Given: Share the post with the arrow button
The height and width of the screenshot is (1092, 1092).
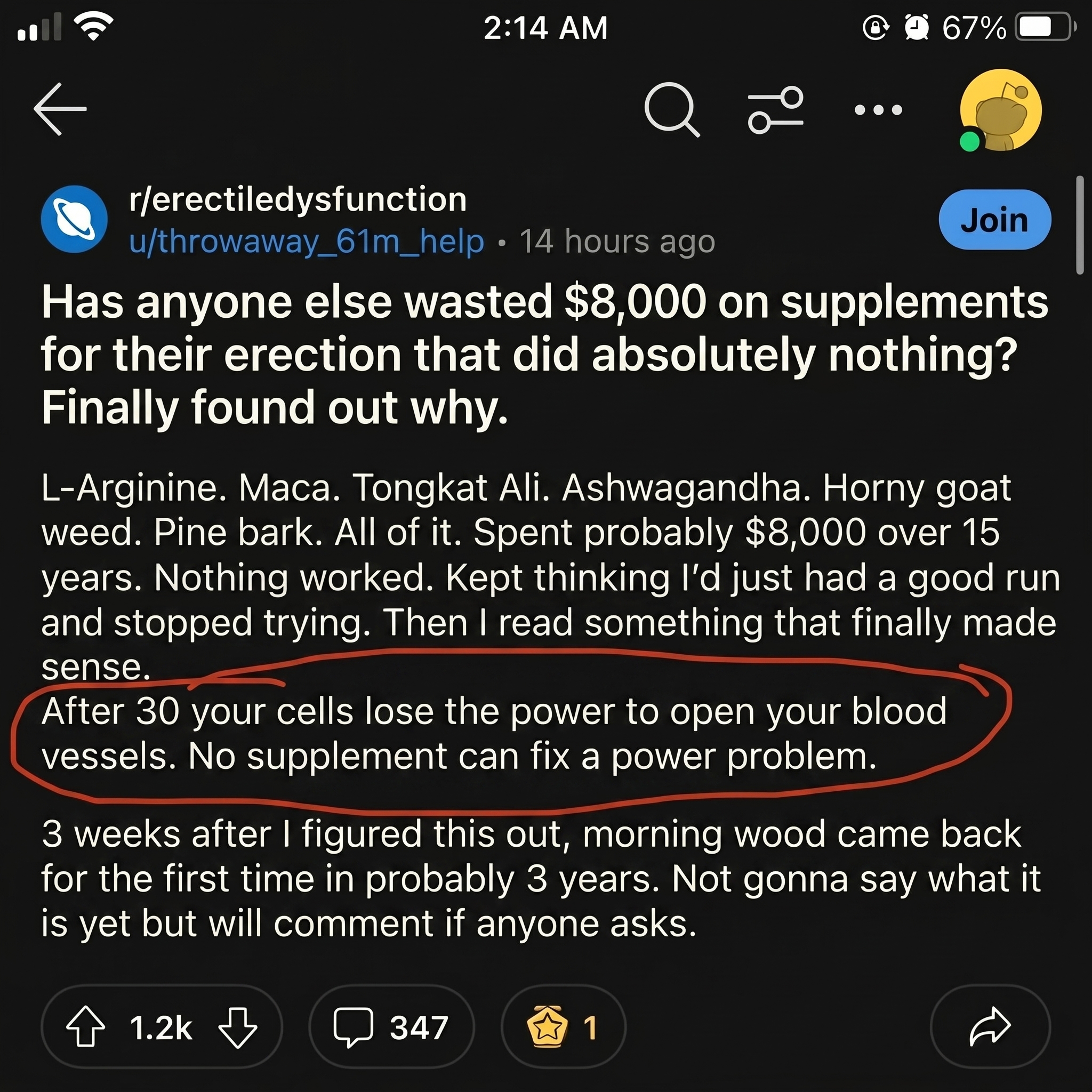Looking at the screenshot, I should pos(990,1026).
